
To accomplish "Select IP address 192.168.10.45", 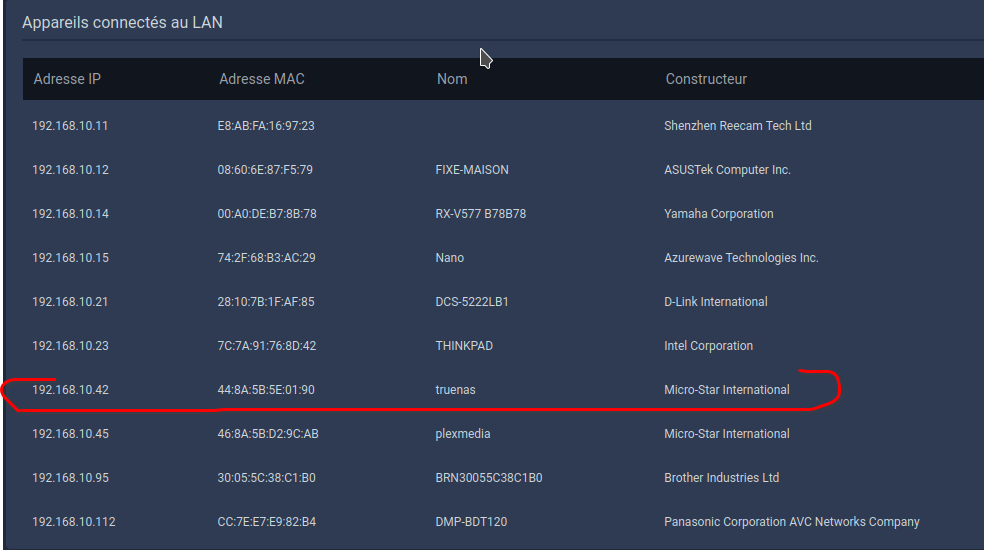I will pyautogui.click(x=70, y=433).
